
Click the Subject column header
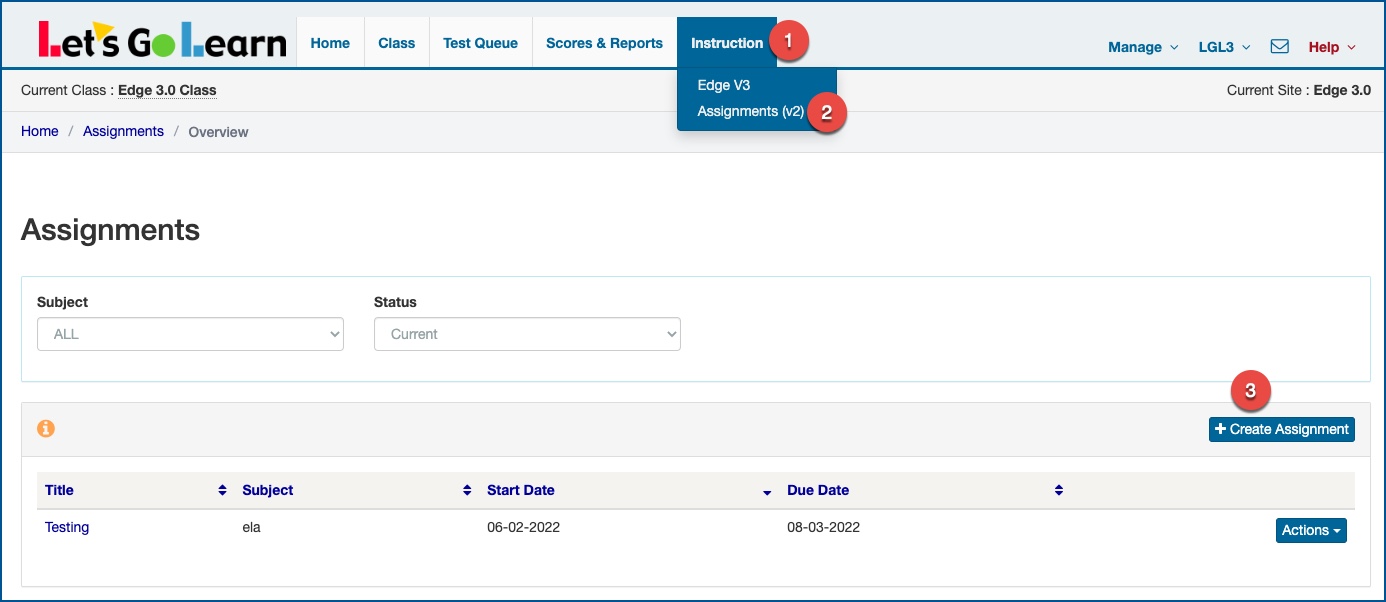pyautogui.click(x=268, y=490)
